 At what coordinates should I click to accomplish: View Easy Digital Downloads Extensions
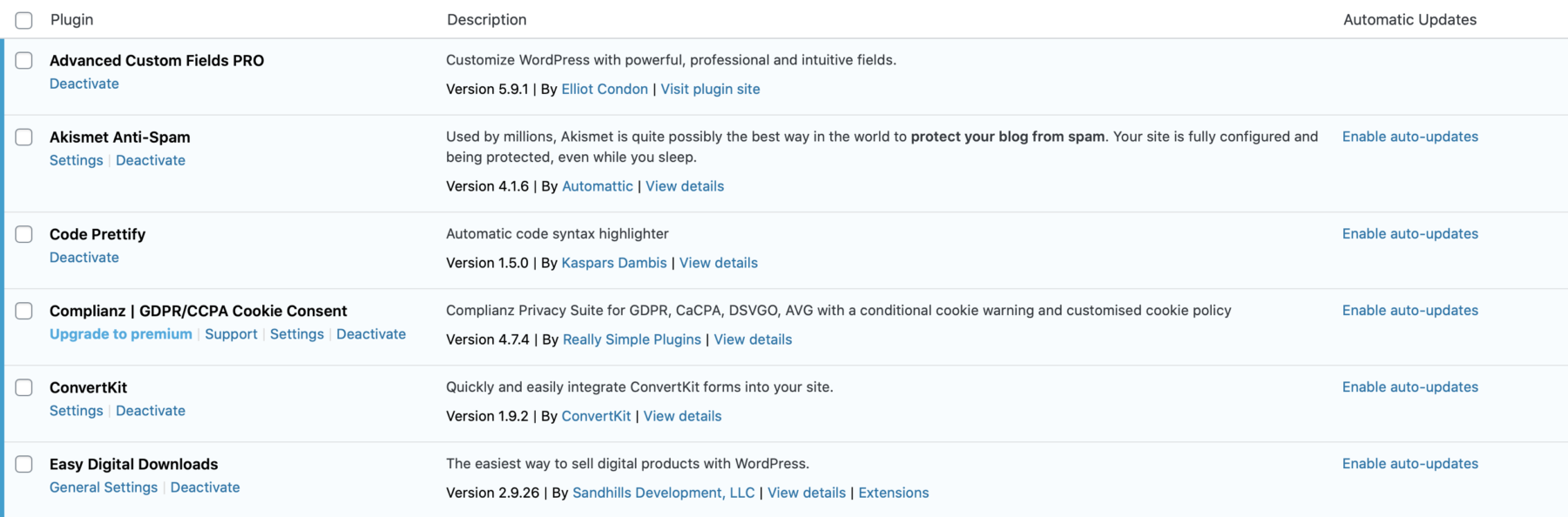(x=893, y=493)
